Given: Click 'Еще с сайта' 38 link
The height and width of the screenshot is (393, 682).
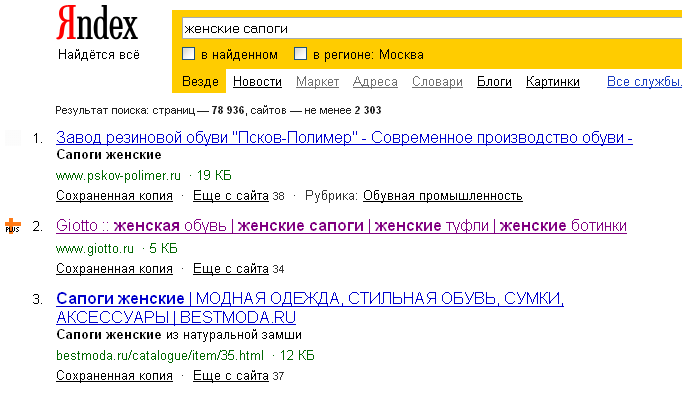Looking at the screenshot, I should click(x=231, y=196).
